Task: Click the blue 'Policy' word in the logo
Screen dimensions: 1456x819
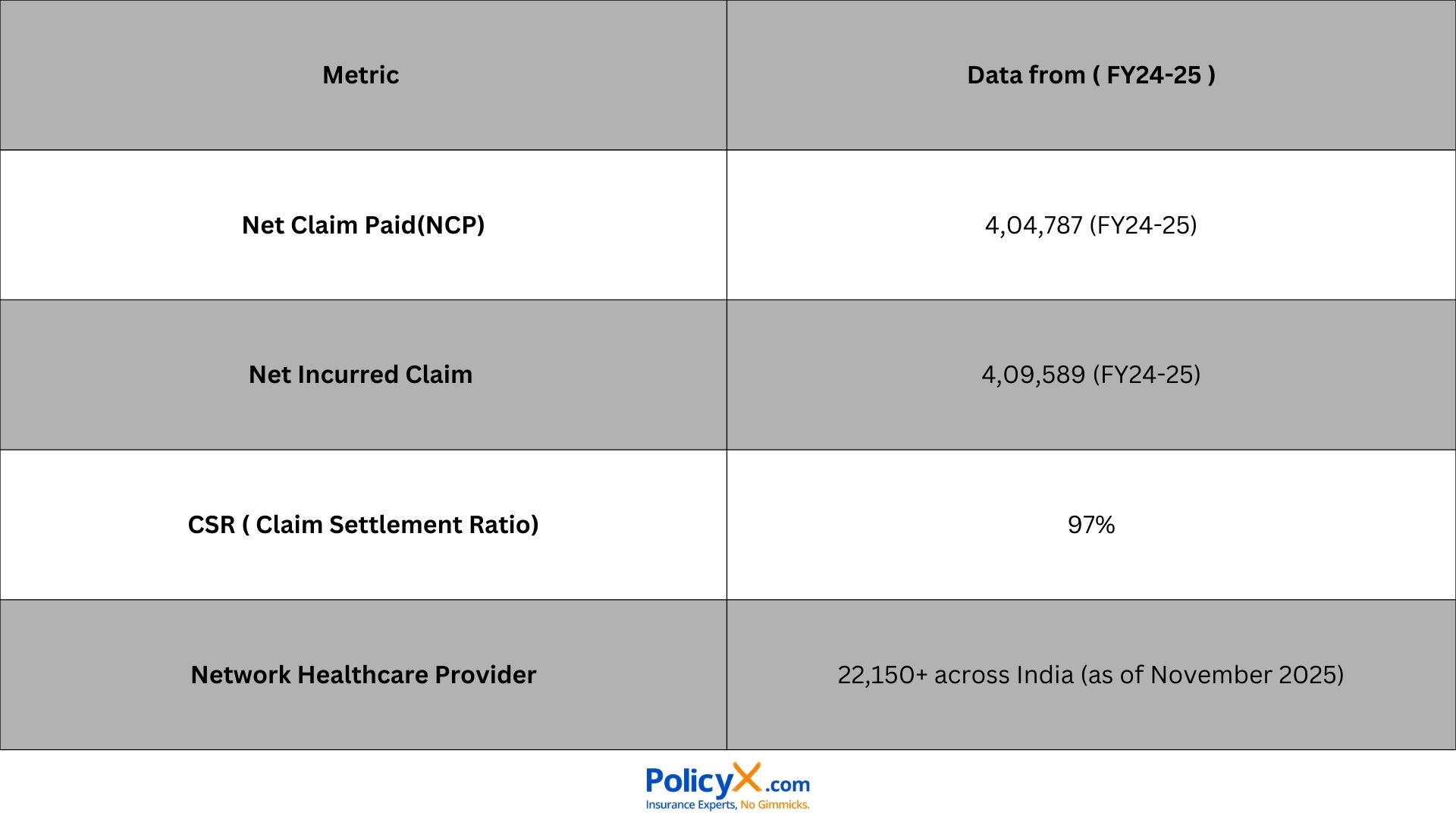Action: [x=689, y=782]
